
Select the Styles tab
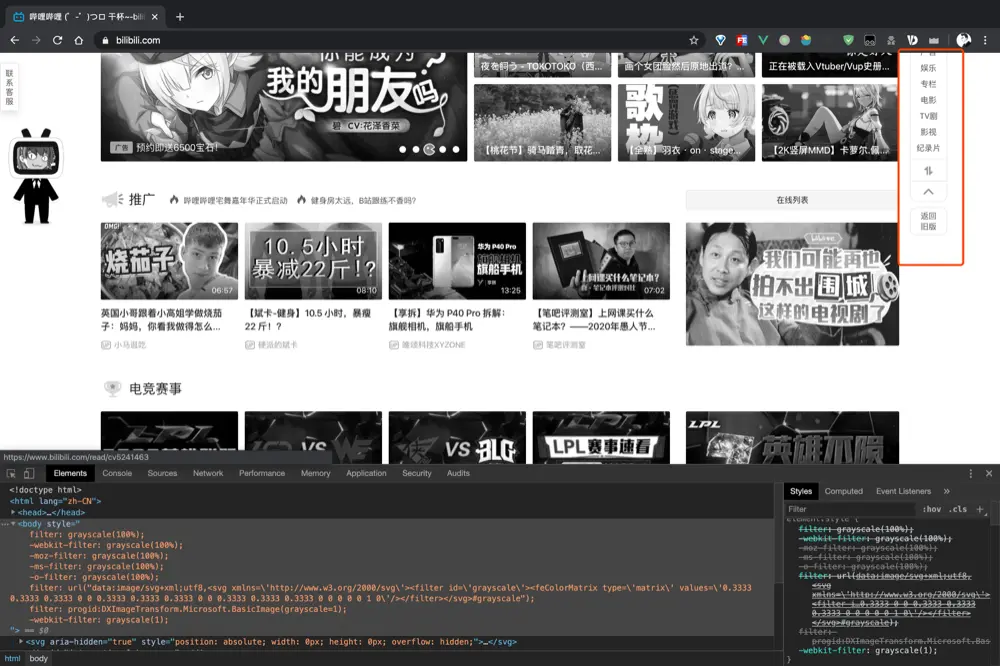coord(801,491)
